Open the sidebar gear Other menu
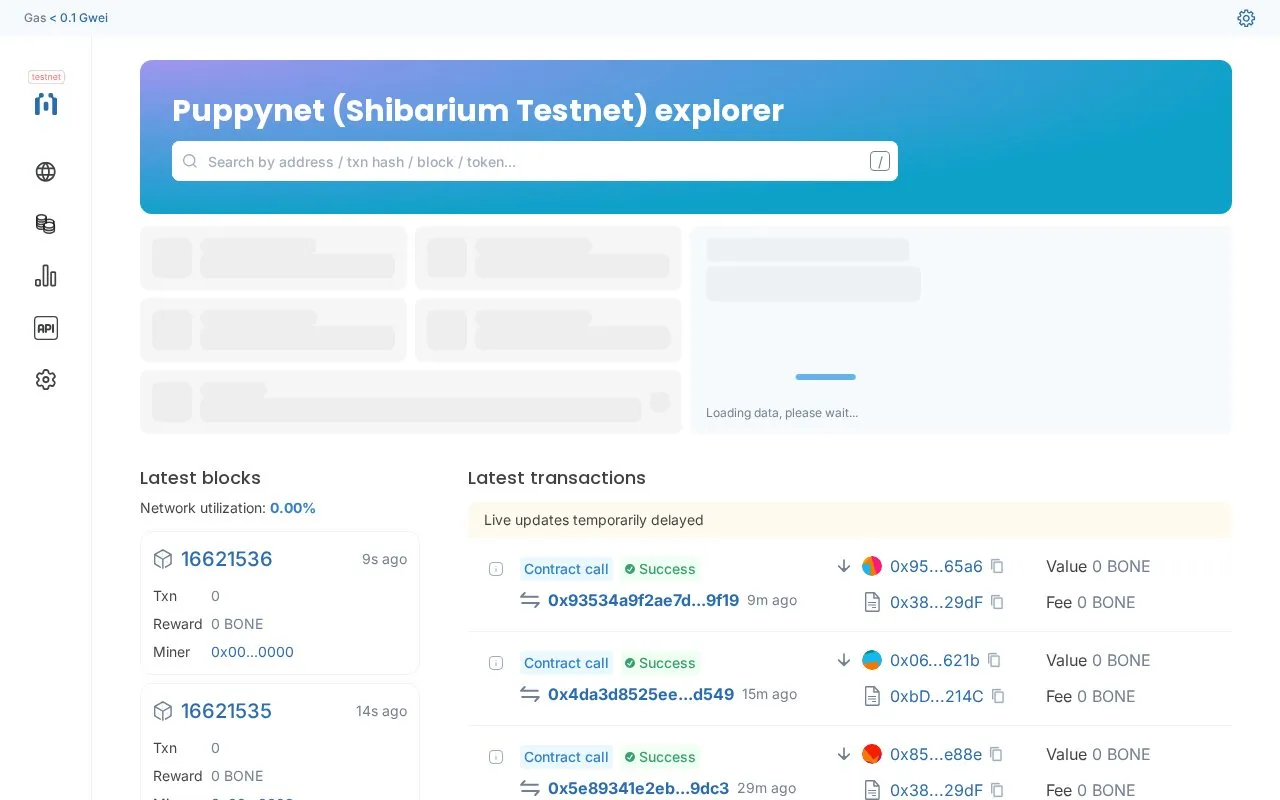The width and height of the screenshot is (1280, 800). pyautogui.click(x=46, y=380)
